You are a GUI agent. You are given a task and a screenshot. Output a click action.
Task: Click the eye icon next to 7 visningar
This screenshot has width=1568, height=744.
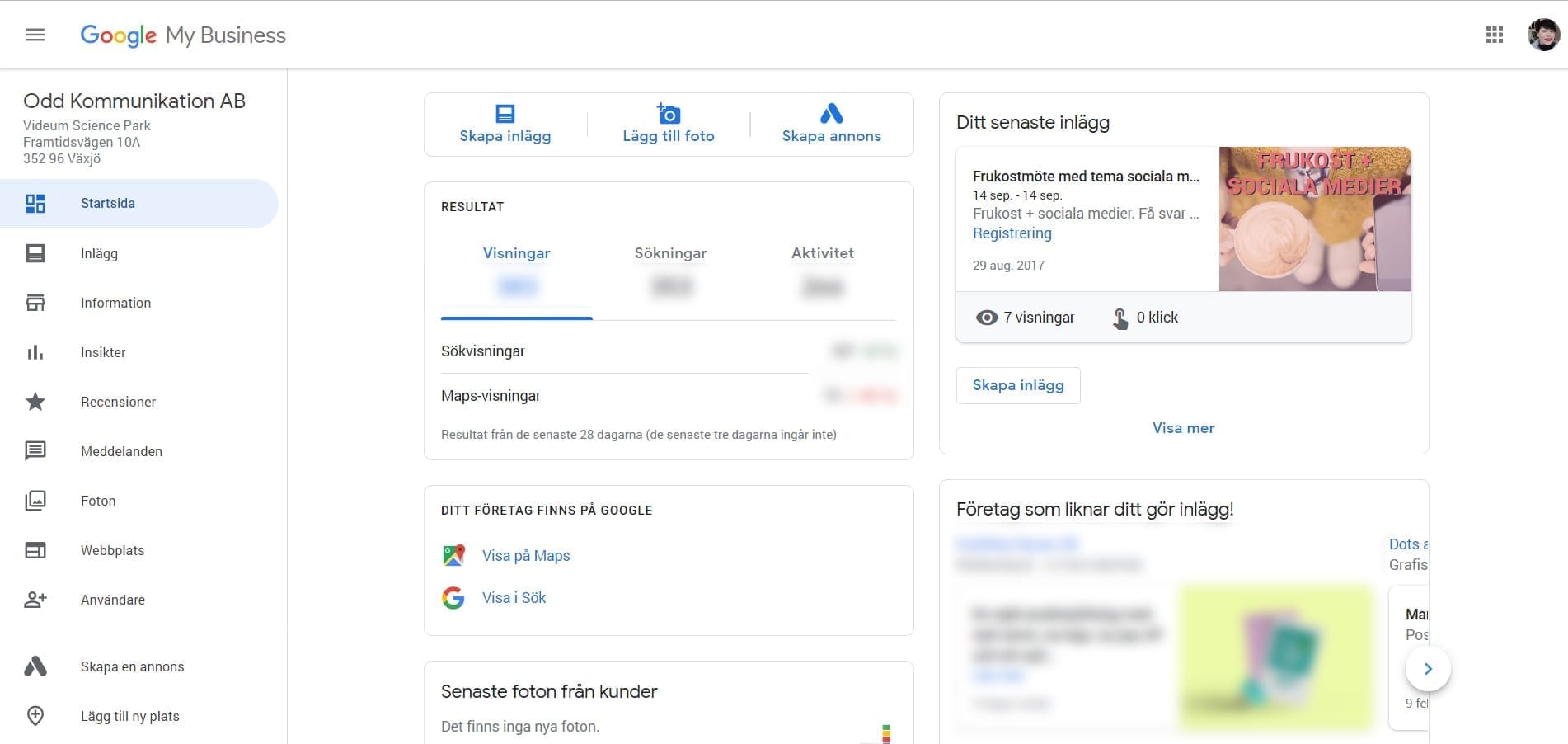[987, 318]
